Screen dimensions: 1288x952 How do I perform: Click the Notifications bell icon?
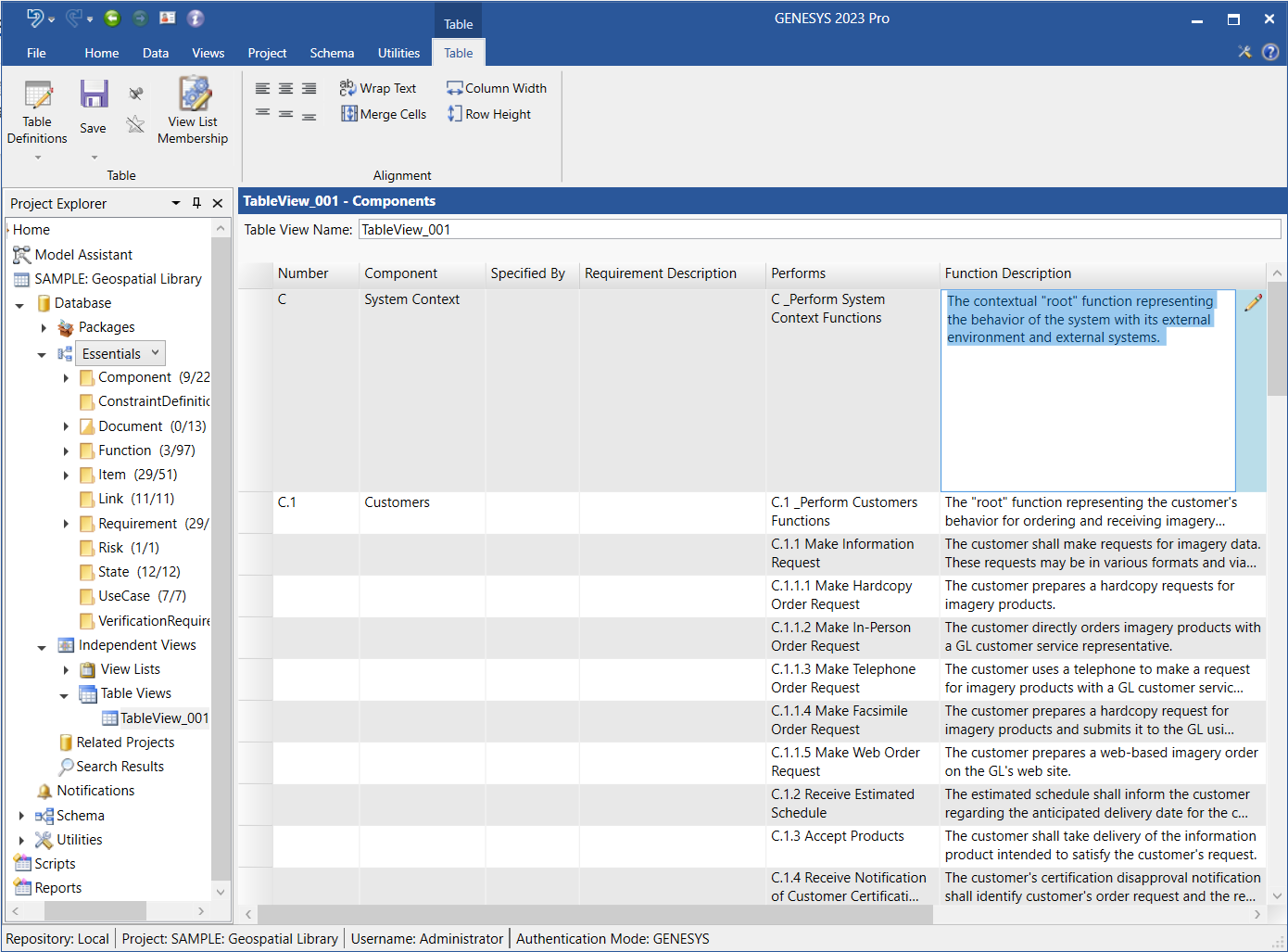[44, 791]
